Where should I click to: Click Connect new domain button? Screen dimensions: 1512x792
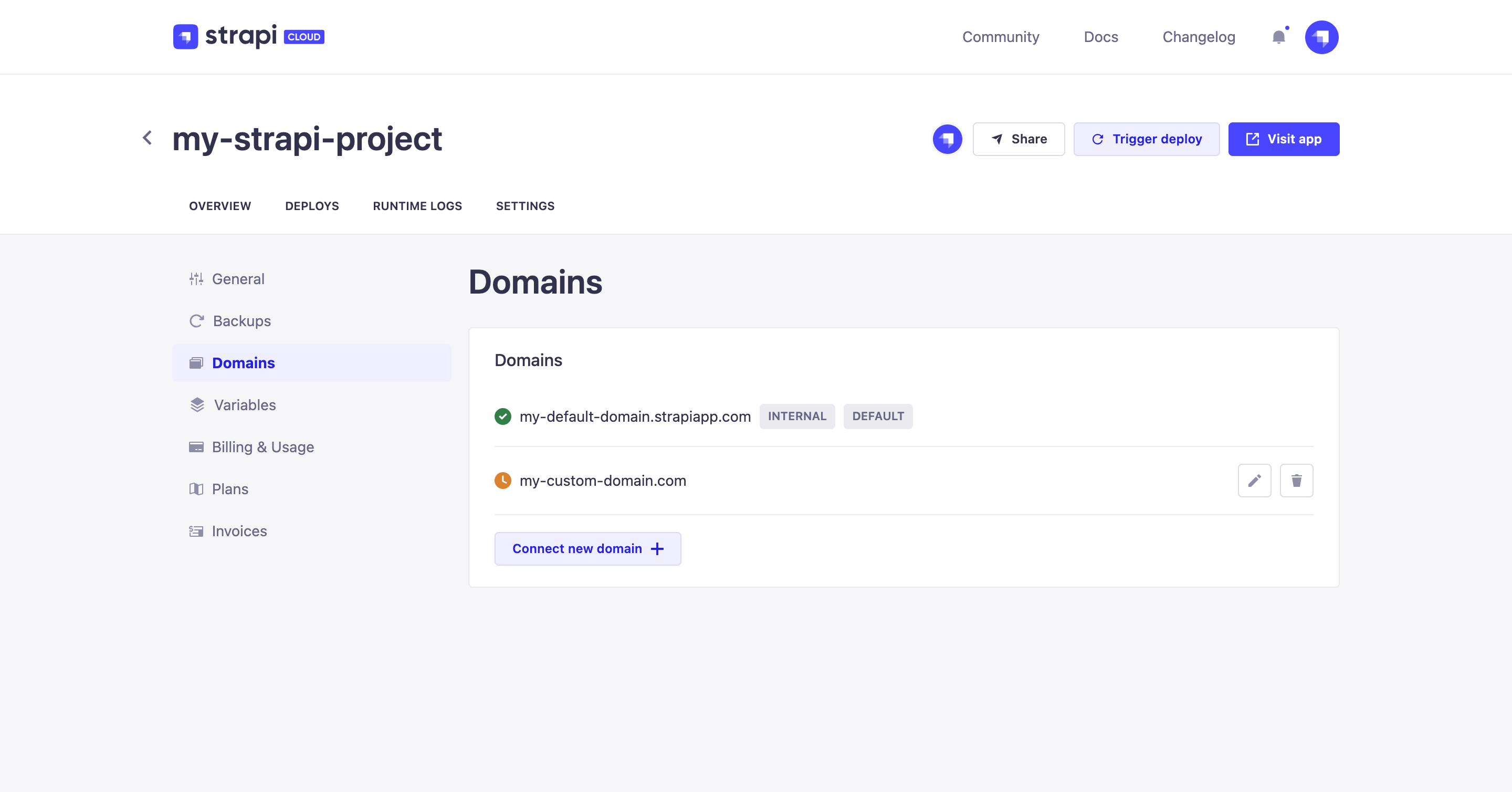(587, 548)
